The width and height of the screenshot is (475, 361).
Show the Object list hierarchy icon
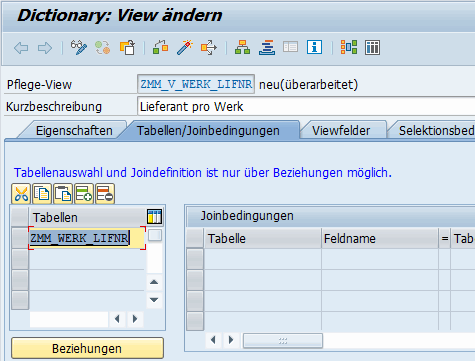tap(242, 47)
